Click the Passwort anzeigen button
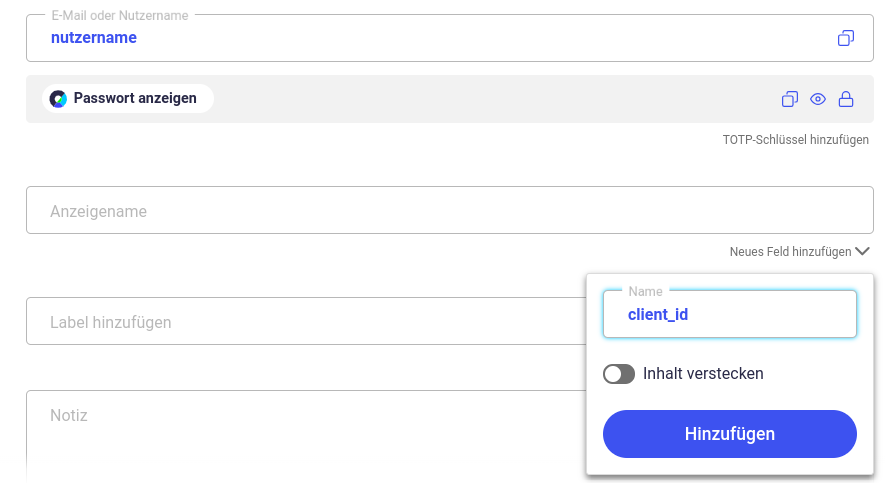Screen dimensions: 885x483 click(x=128, y=99)
